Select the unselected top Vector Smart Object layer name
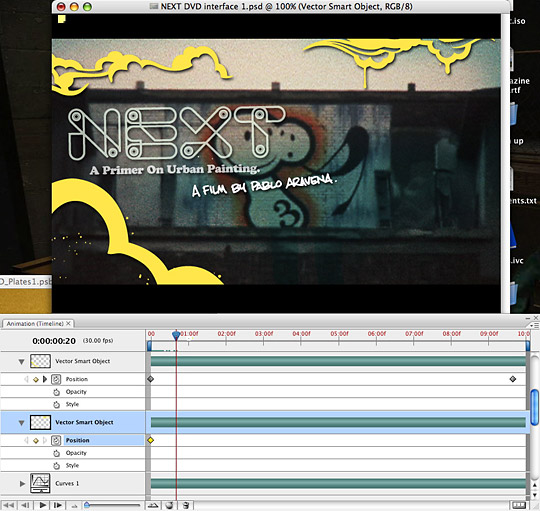The height and width of the screenshot is (511, 540). 83,361
